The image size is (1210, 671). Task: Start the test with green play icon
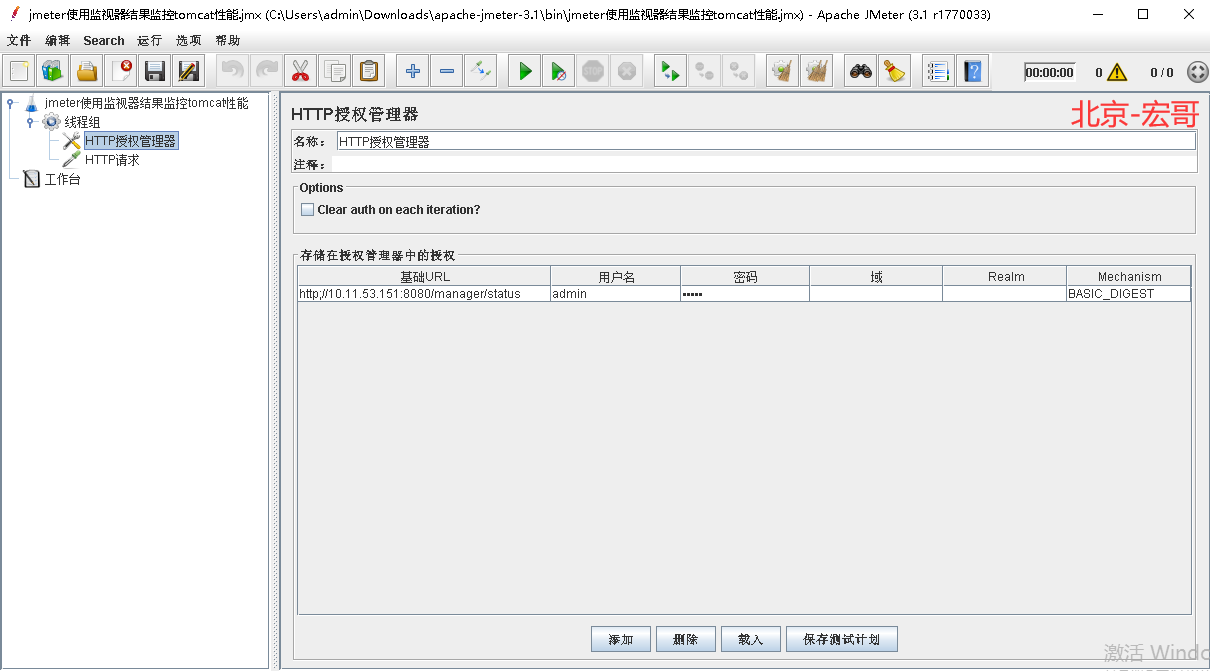pos(525,71)
